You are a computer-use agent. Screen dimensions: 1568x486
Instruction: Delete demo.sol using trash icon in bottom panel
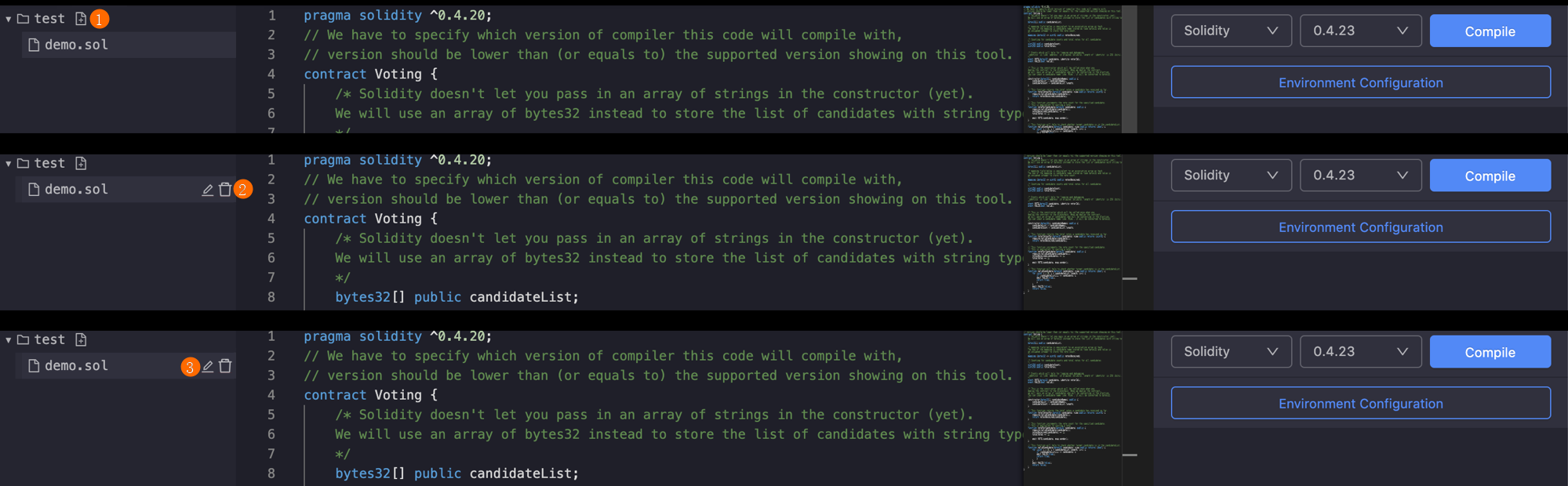[225, 366]
